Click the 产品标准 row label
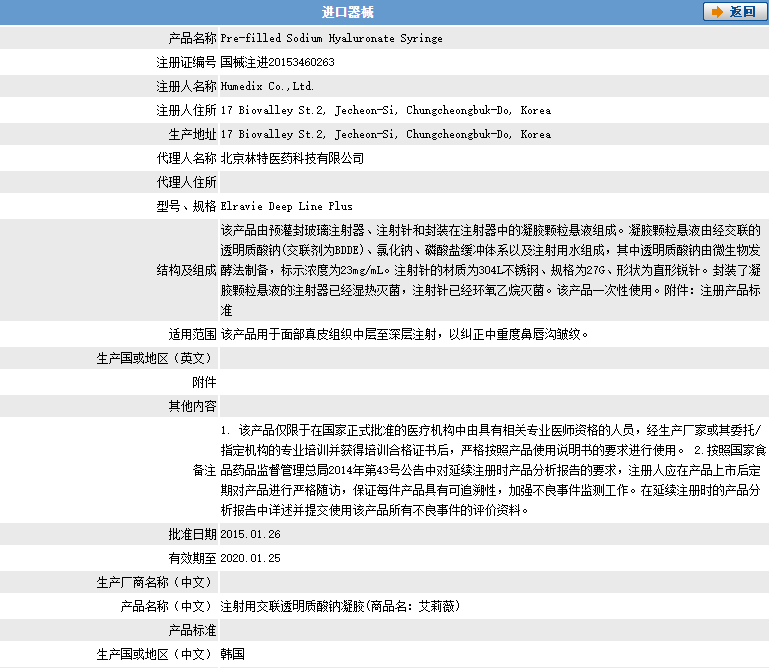This screenshot has width=777, height=668. [x=191, y=630]
